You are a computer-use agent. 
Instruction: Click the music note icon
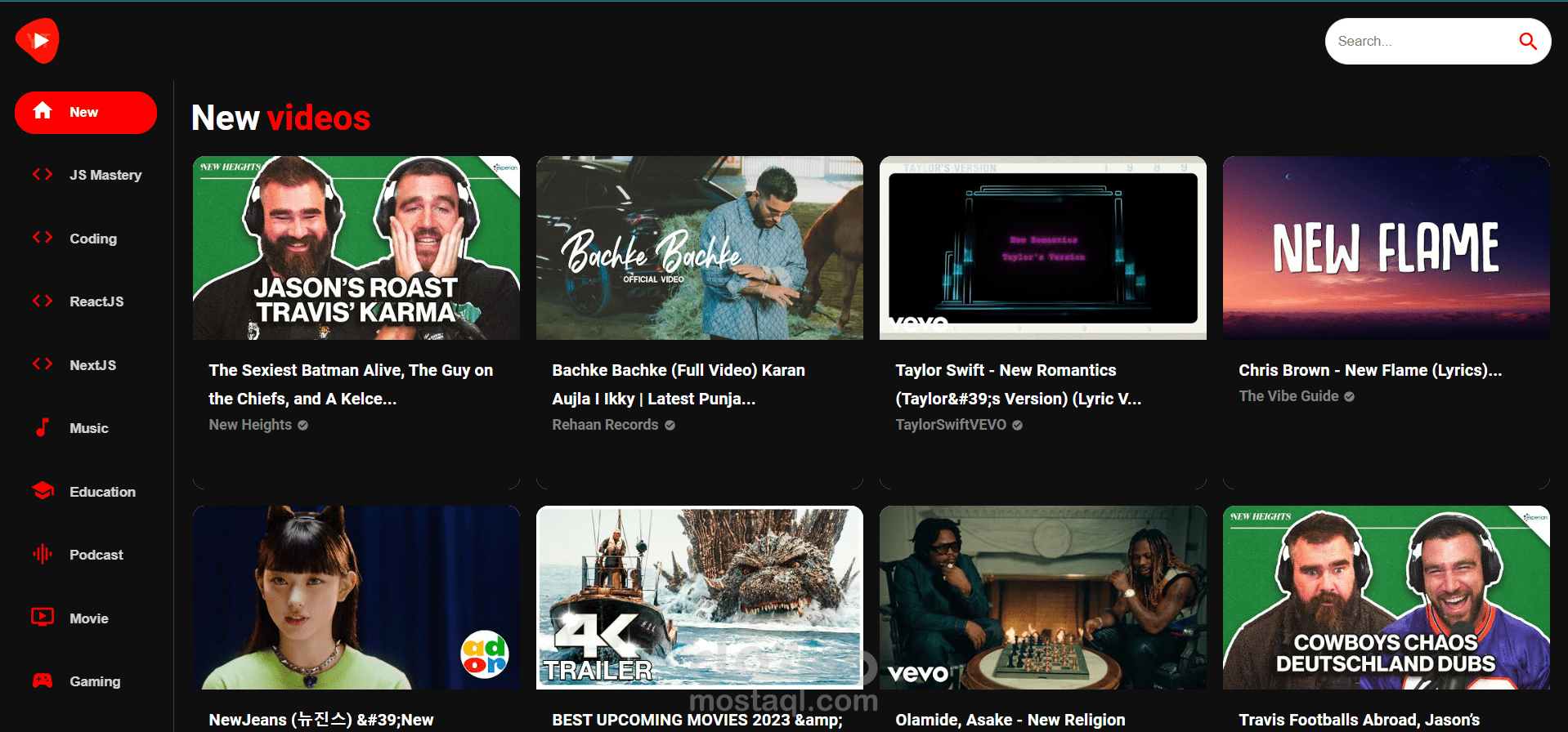click(x=43, y=427)
